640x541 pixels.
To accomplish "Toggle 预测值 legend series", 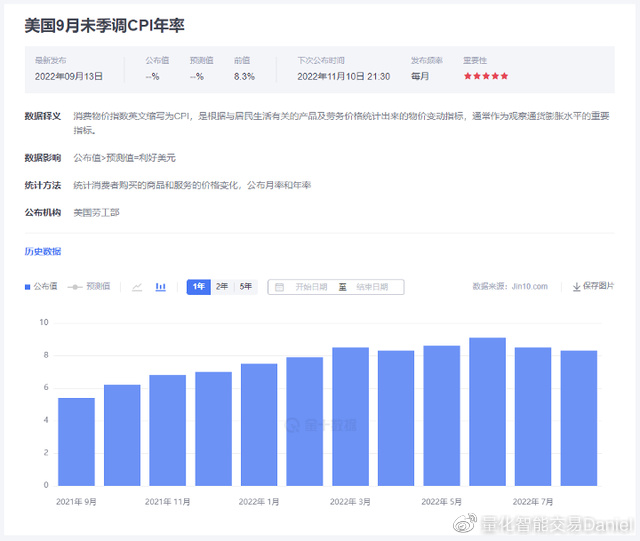I will (89, 286).
